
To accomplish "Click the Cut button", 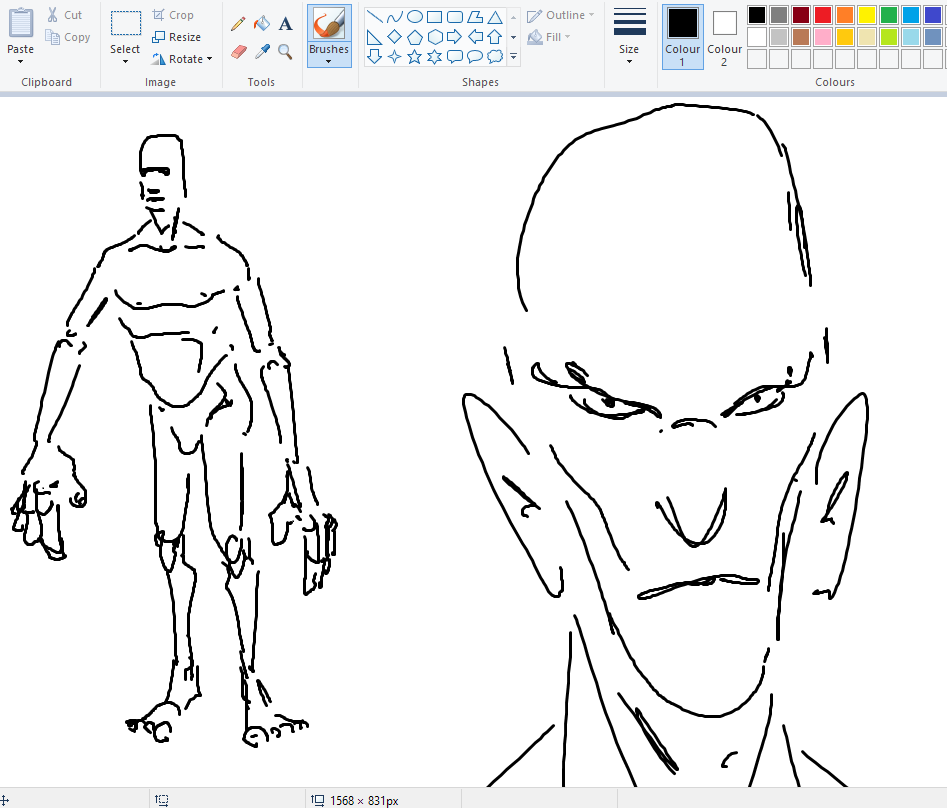I will tap(65, 15).
